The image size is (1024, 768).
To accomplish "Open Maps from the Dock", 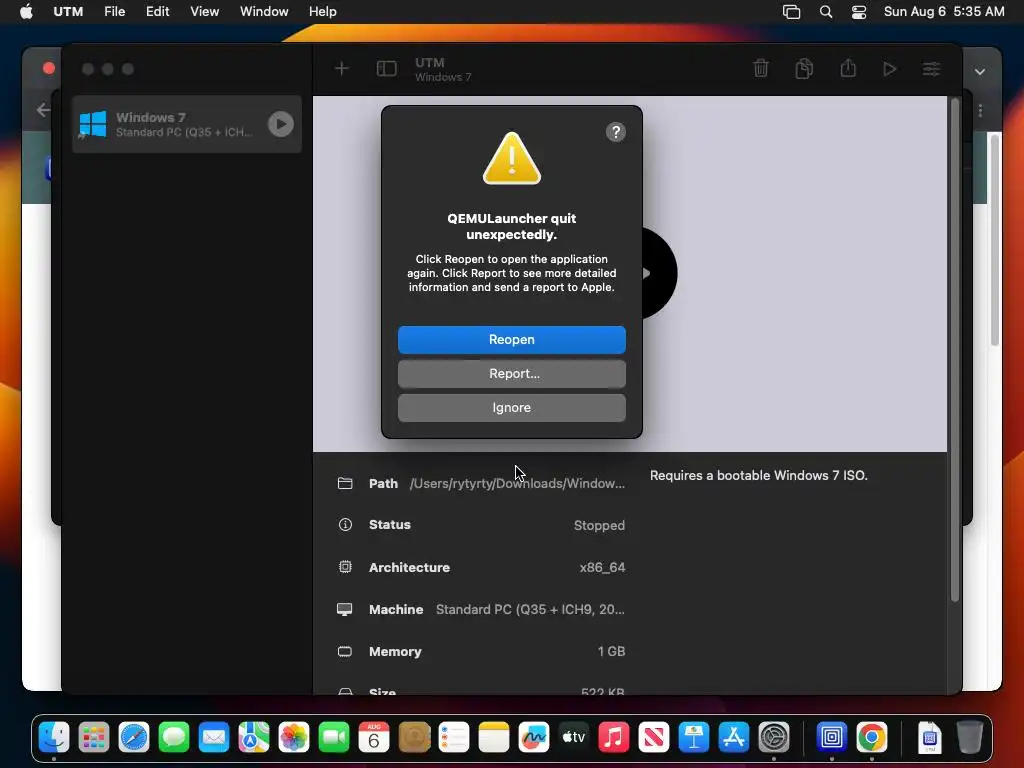I will tap(254, 737).
